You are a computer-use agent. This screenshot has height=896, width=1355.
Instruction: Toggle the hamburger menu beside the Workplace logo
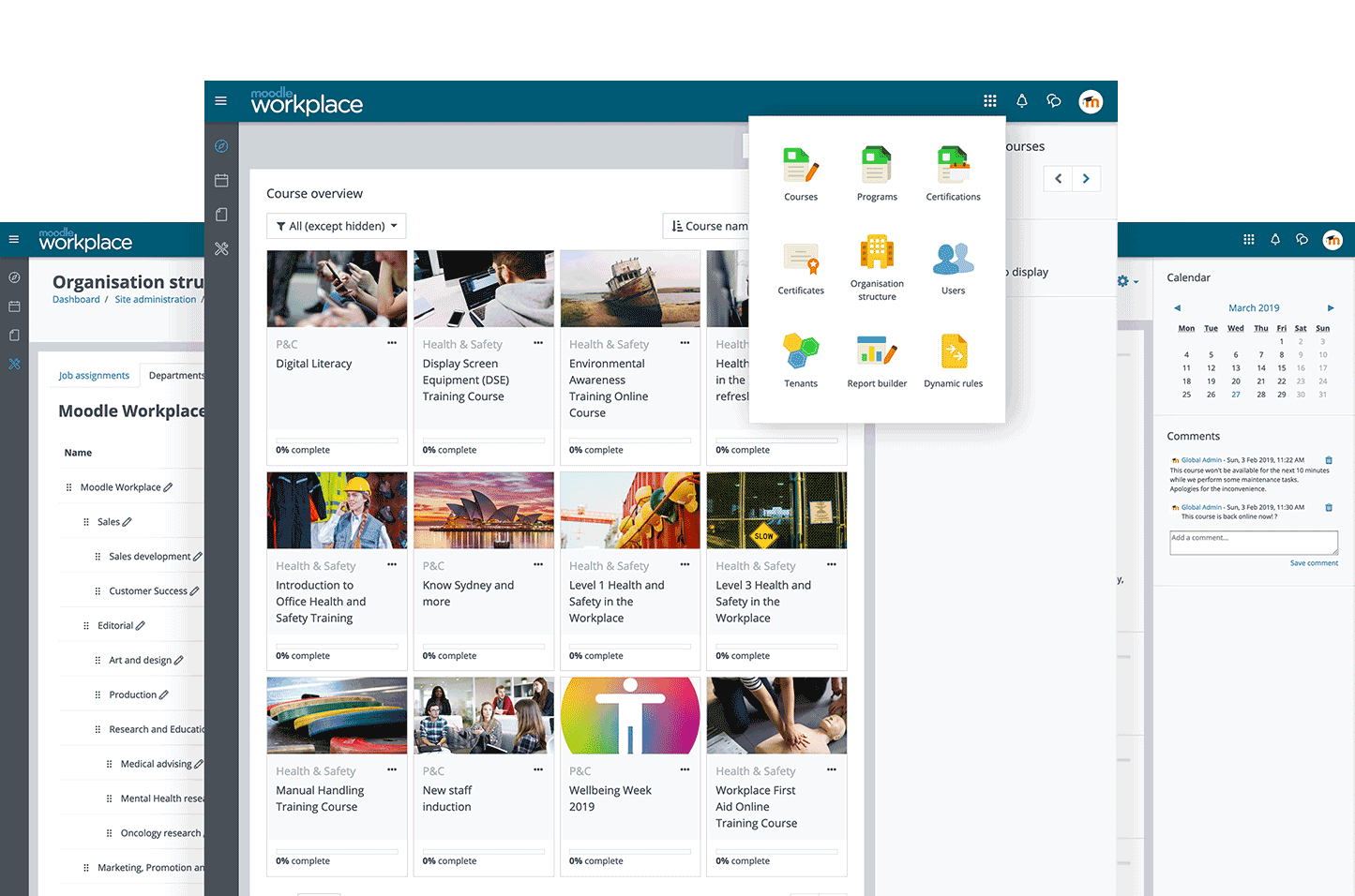[221, 101]
